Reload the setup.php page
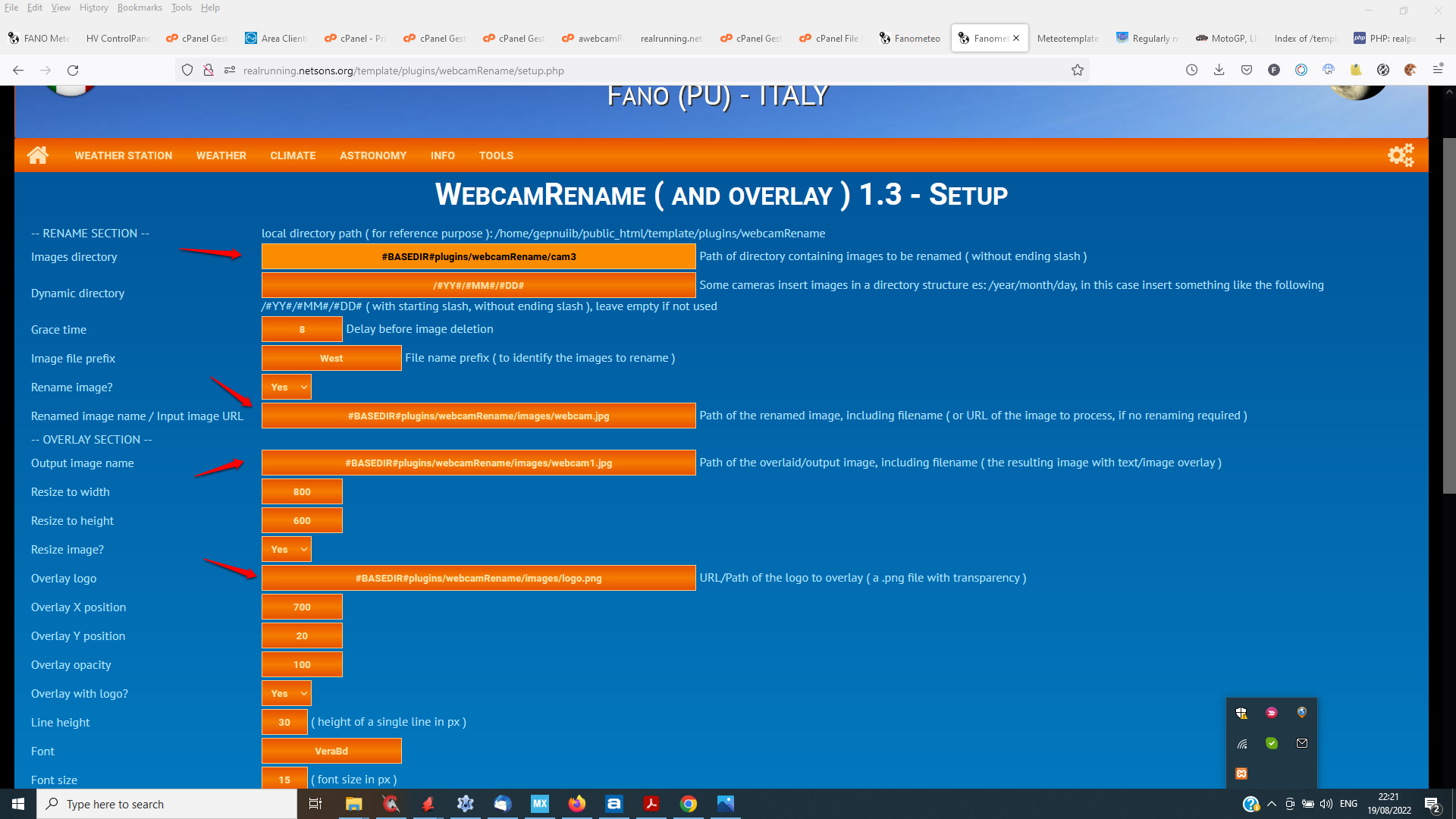 (x=73, y=70)
